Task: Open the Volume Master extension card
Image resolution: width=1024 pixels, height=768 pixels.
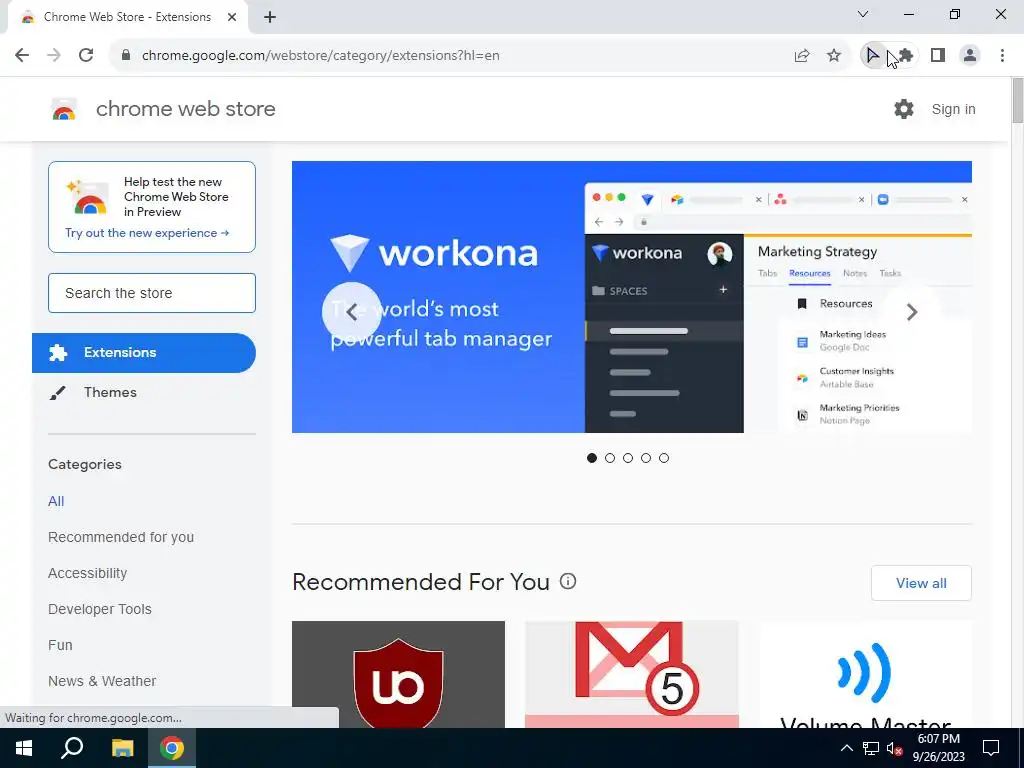Action: click(865, 675)
